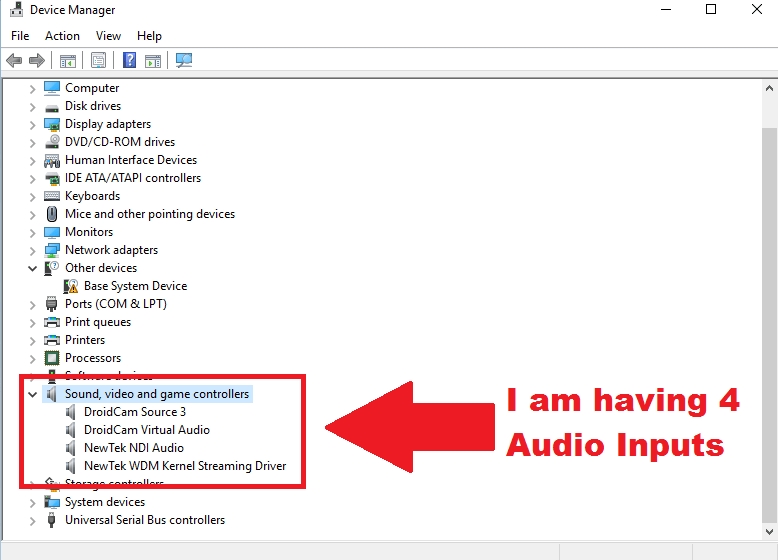Select Mice and other pointing devices label
Viewport: 778px width, 560px height.
click(x=150, y=214)
